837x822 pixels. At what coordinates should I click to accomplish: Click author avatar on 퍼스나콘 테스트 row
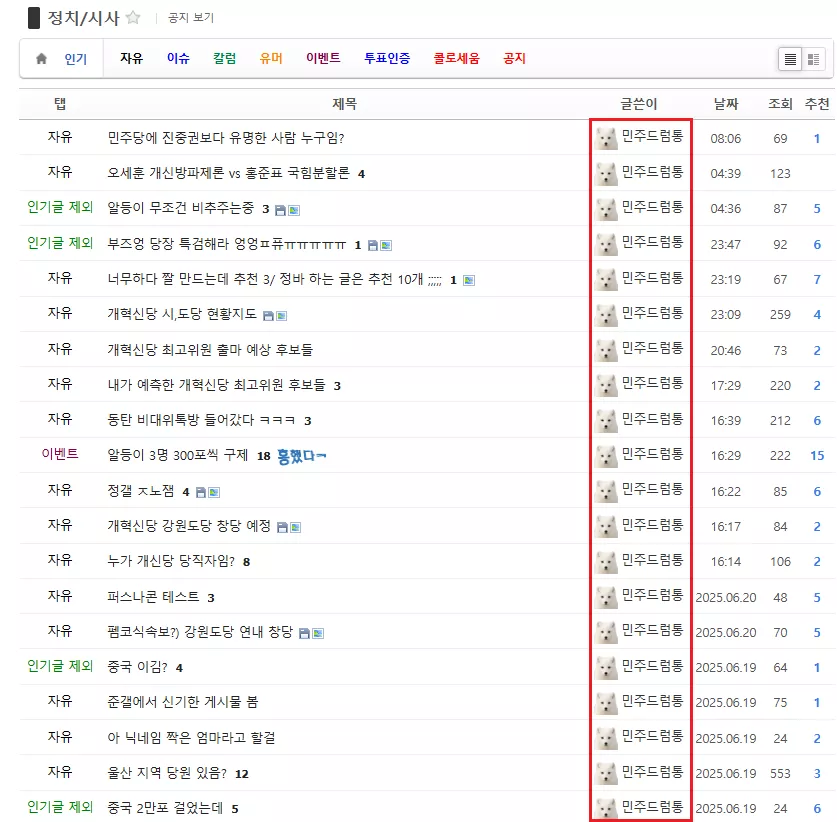click(606, 597)
